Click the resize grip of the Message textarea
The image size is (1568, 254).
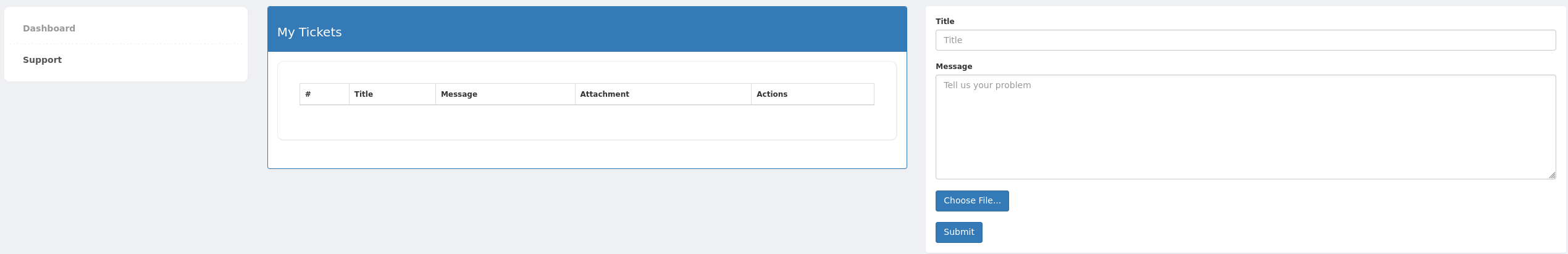click(1551, 175)
